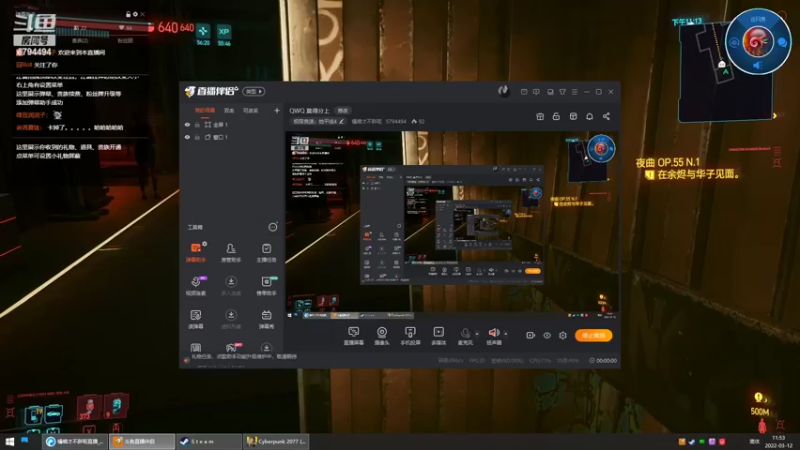
Task: Expand speaker options arrow
Action: pyautogui.click(x=506, y=334)
